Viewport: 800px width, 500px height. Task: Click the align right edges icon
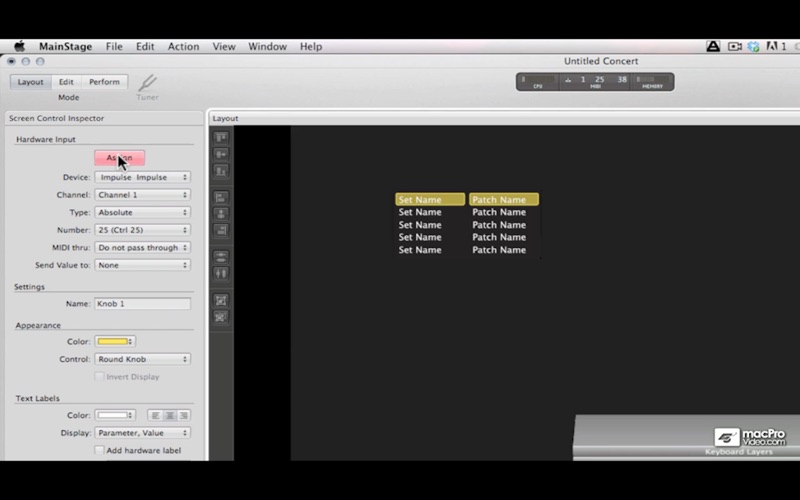click(221, 231)
